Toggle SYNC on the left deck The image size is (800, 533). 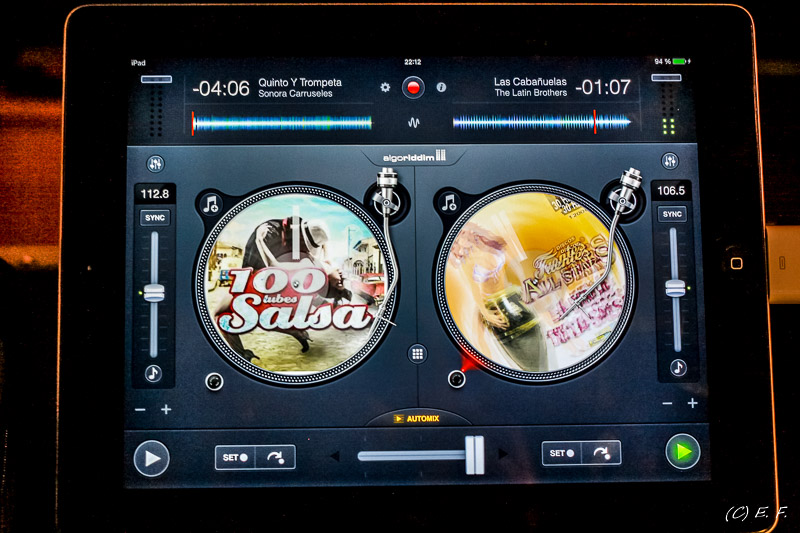(x=154, y=218)
